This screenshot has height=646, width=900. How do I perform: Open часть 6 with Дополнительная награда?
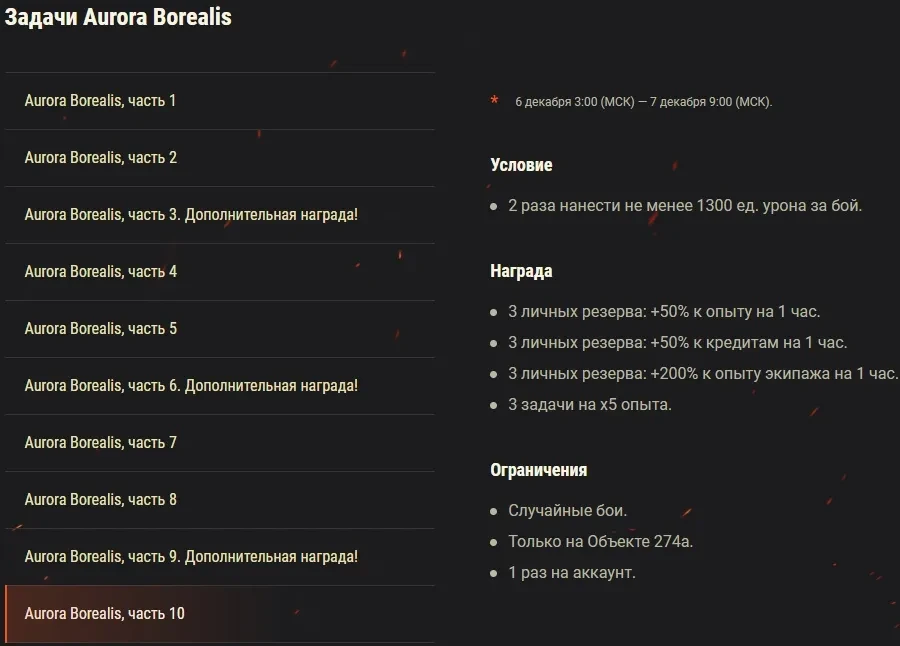(191, 386)
